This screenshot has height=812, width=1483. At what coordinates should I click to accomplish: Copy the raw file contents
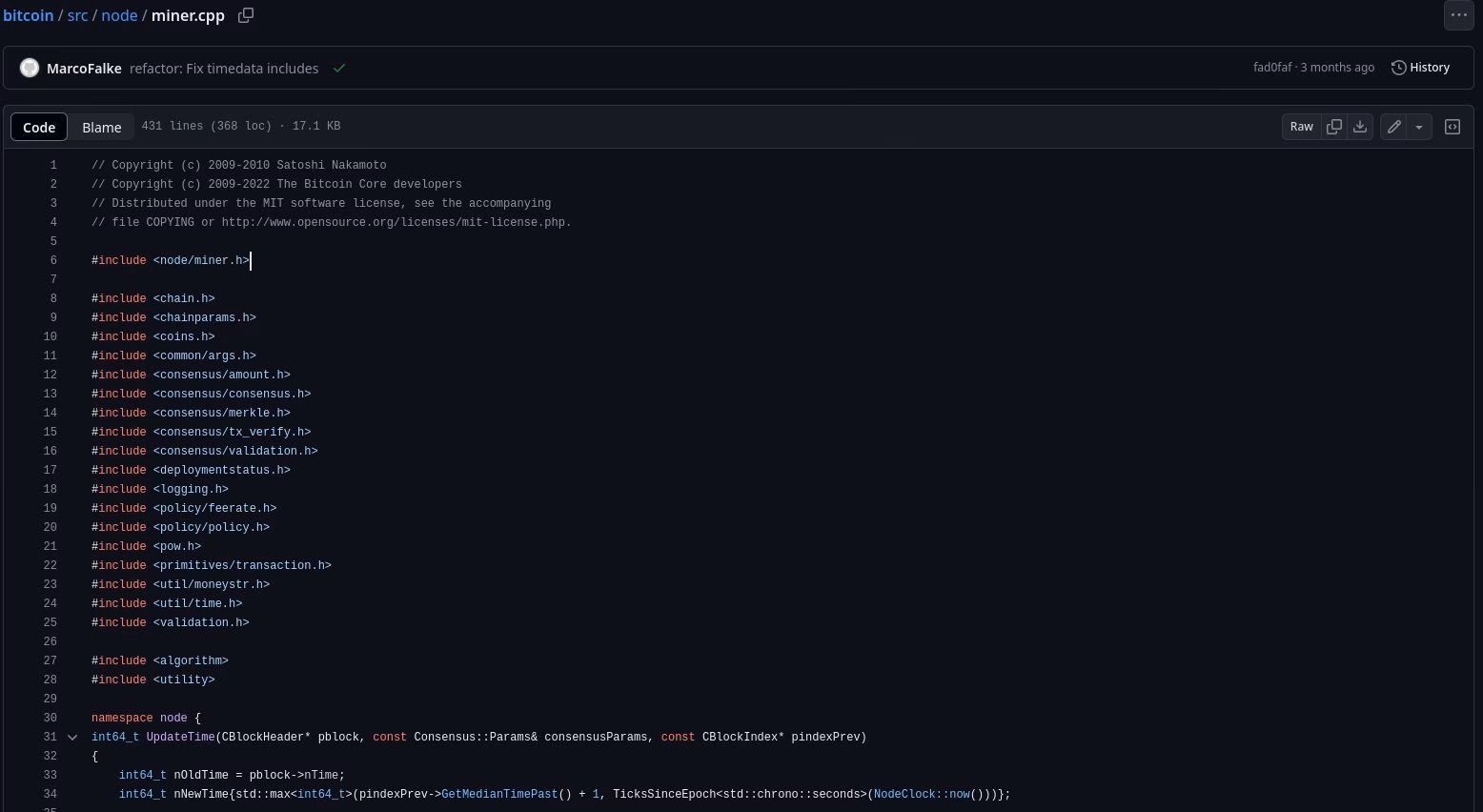tap(1334, 126)
